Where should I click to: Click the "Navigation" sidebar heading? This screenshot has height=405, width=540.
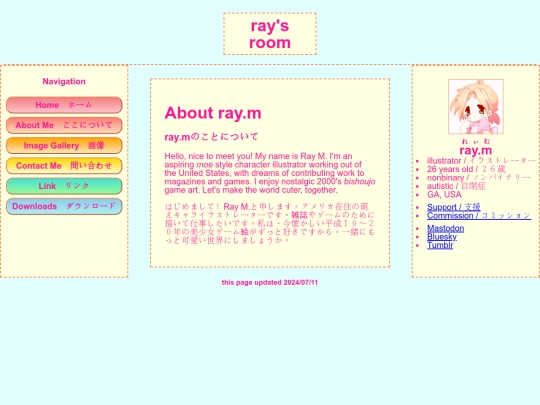tap(64, 82)
